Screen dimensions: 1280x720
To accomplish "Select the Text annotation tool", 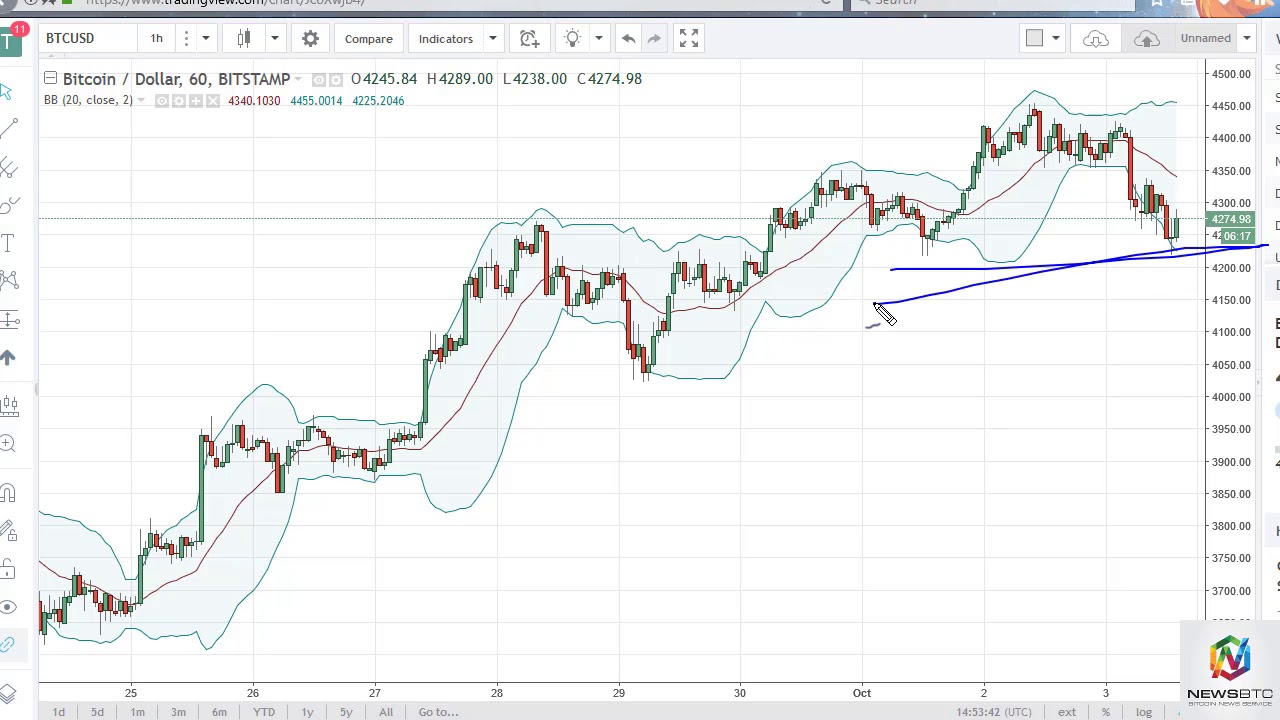I will tap(8, 243).
